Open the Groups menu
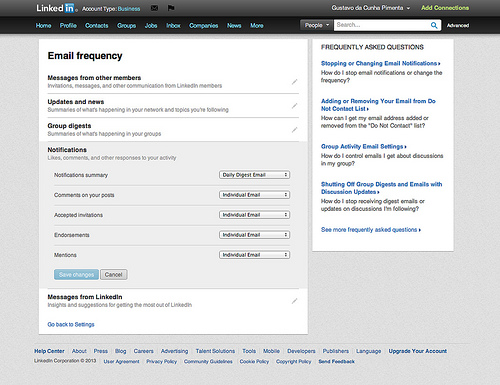This screenshot has height=385, width=500. 126,25
